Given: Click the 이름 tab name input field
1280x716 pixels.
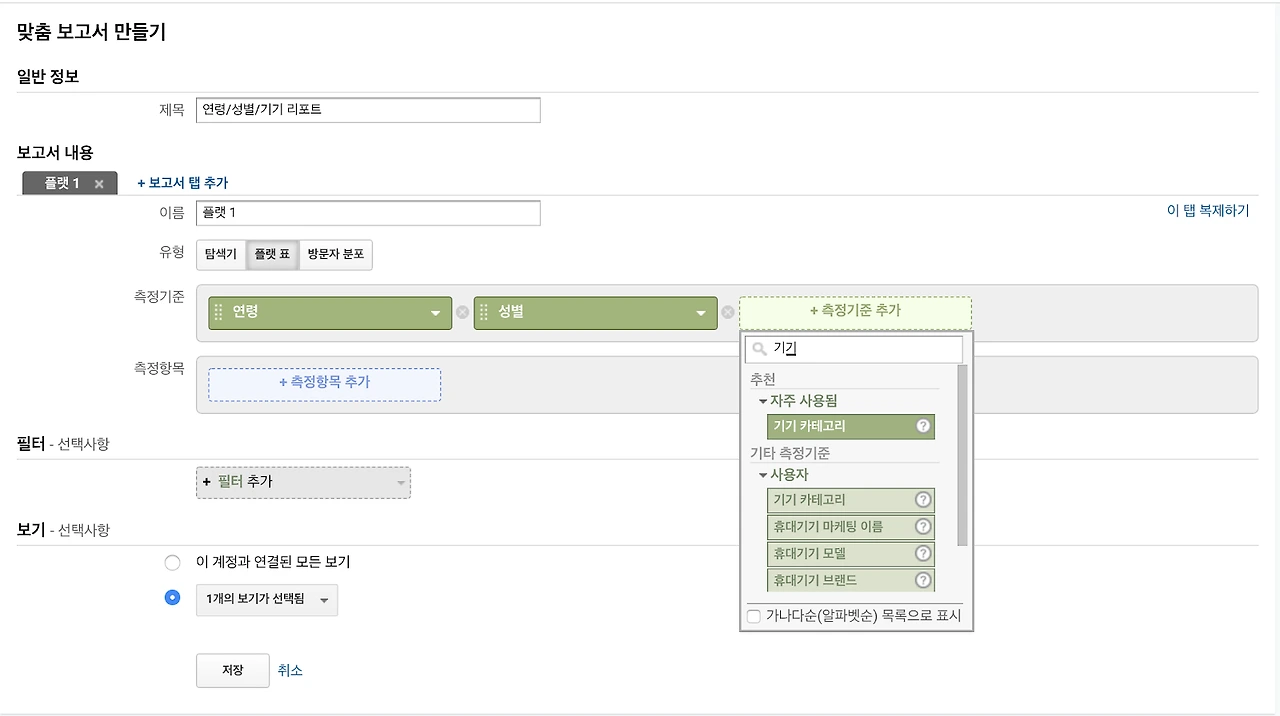Looking at the screenshot, I should 368,213.
